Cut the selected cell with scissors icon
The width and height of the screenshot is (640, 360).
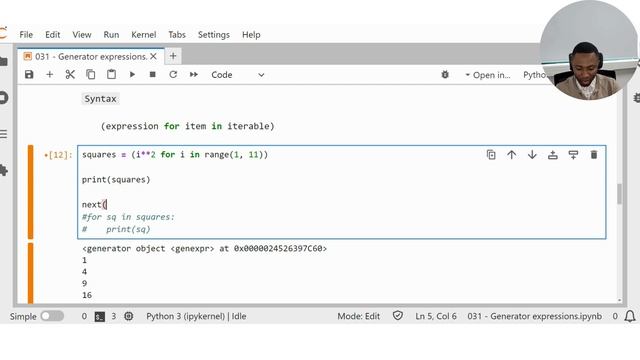(x=70, y=75)
